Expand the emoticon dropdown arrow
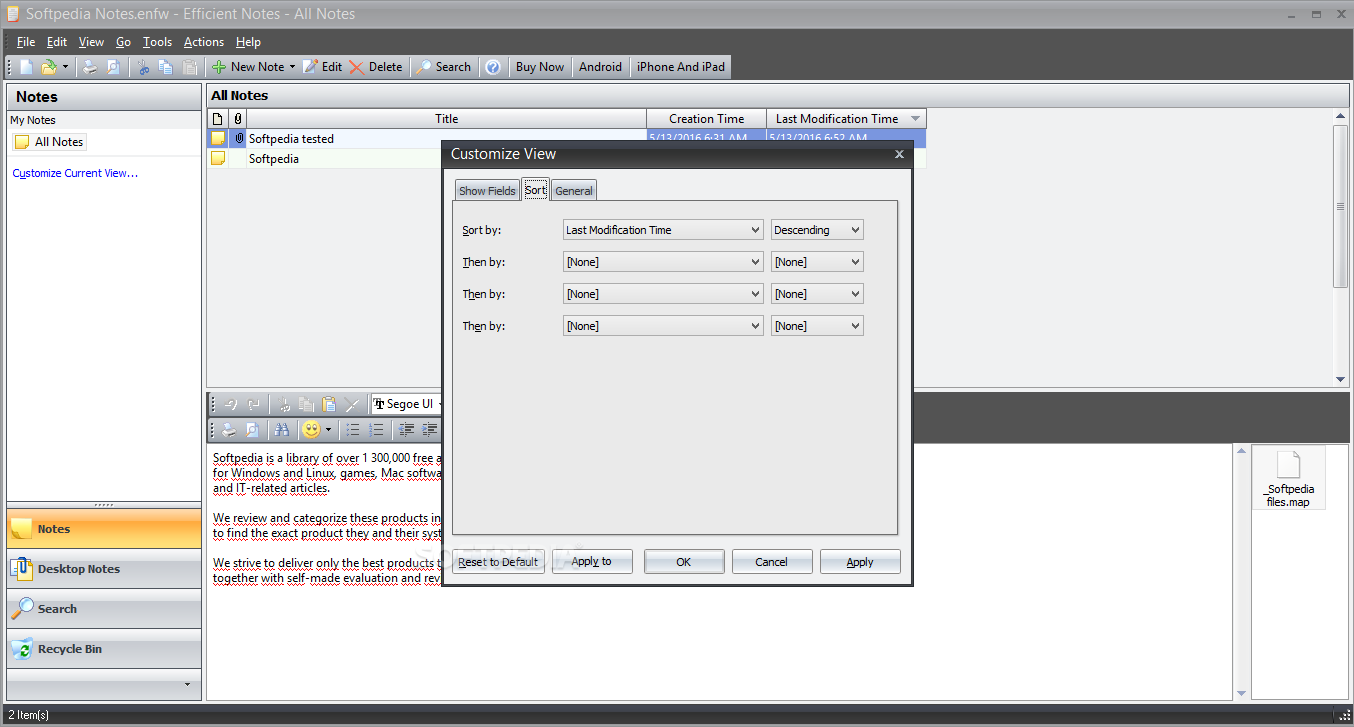1354x727 pixels. tap(328, 429)
